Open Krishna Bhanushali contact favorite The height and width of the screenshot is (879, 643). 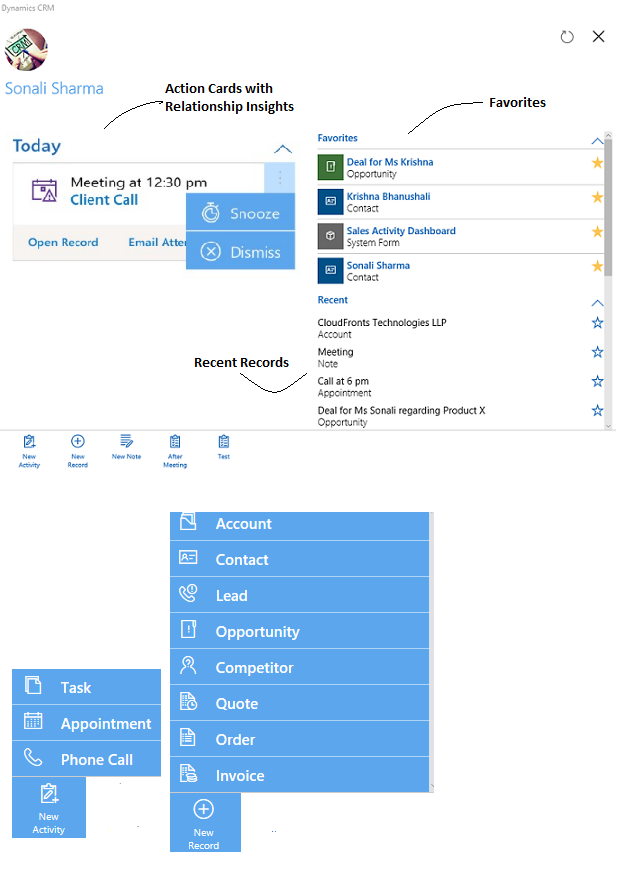pyautogui.click(x=388, y=196)
